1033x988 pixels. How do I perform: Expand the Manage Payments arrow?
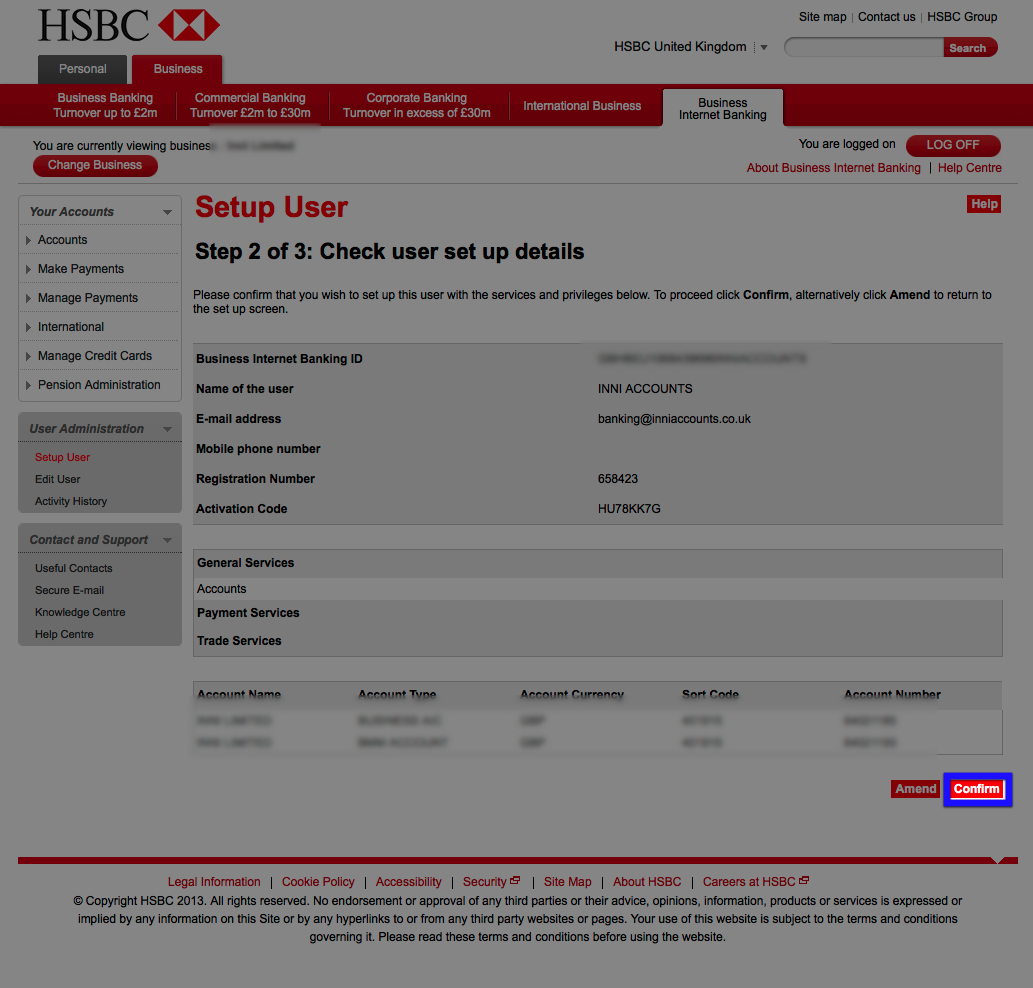(x=28, y=298)
